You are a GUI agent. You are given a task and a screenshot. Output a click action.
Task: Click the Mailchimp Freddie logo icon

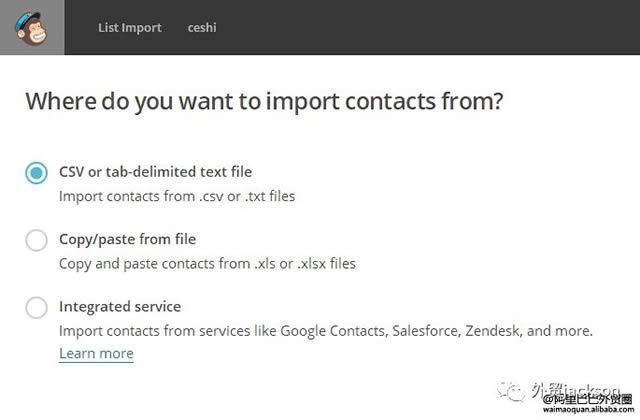[32, 27]
